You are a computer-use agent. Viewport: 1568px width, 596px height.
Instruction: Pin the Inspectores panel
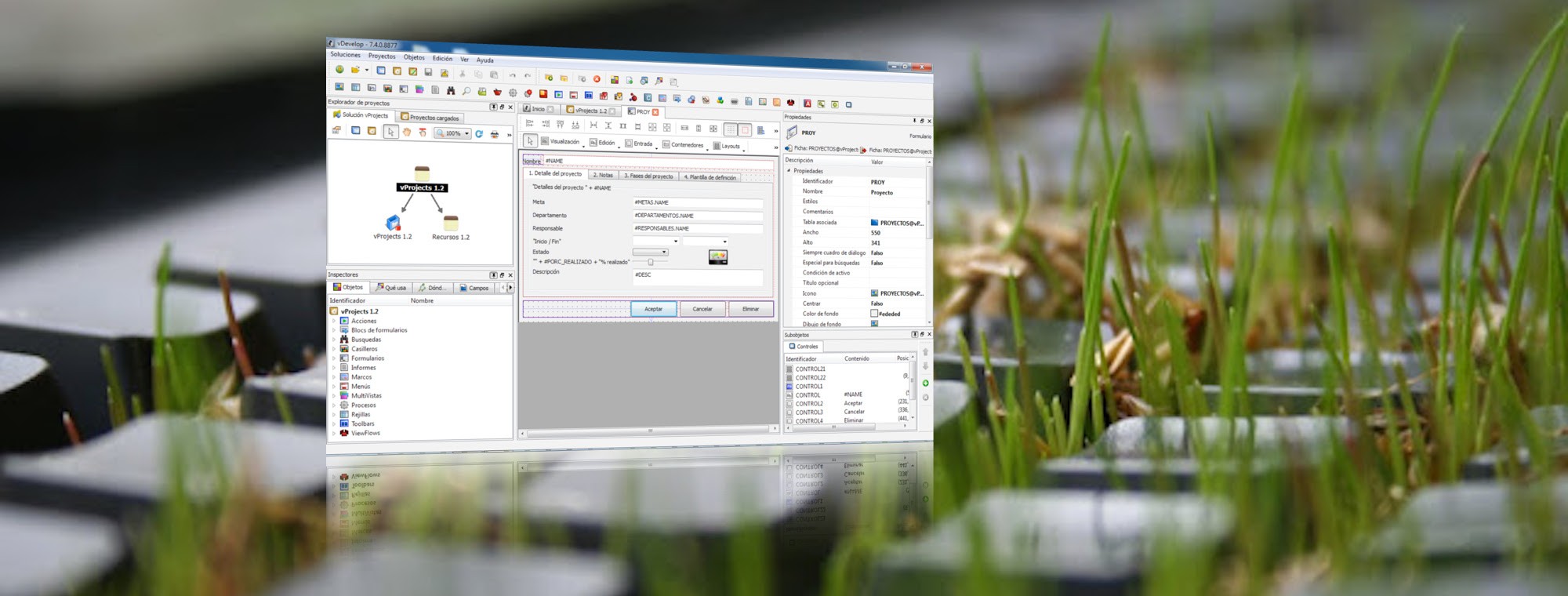(x=493, y=275)
